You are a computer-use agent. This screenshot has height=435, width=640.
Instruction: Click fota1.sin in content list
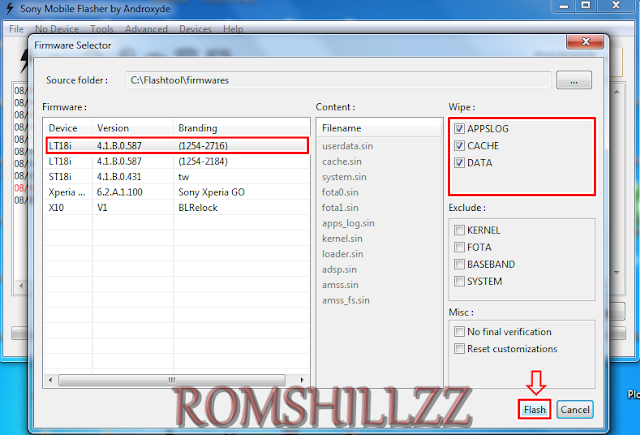[x=340, y=208]
